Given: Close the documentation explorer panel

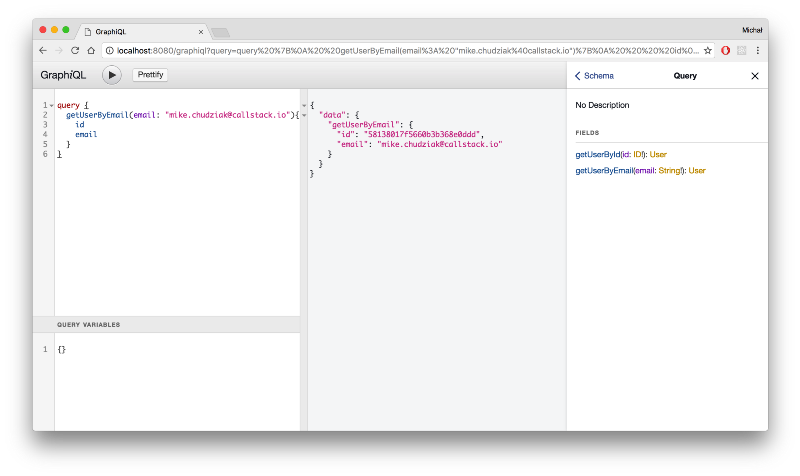Looking at the screenshot, I should pyautogui.click(x=755, y=76).
